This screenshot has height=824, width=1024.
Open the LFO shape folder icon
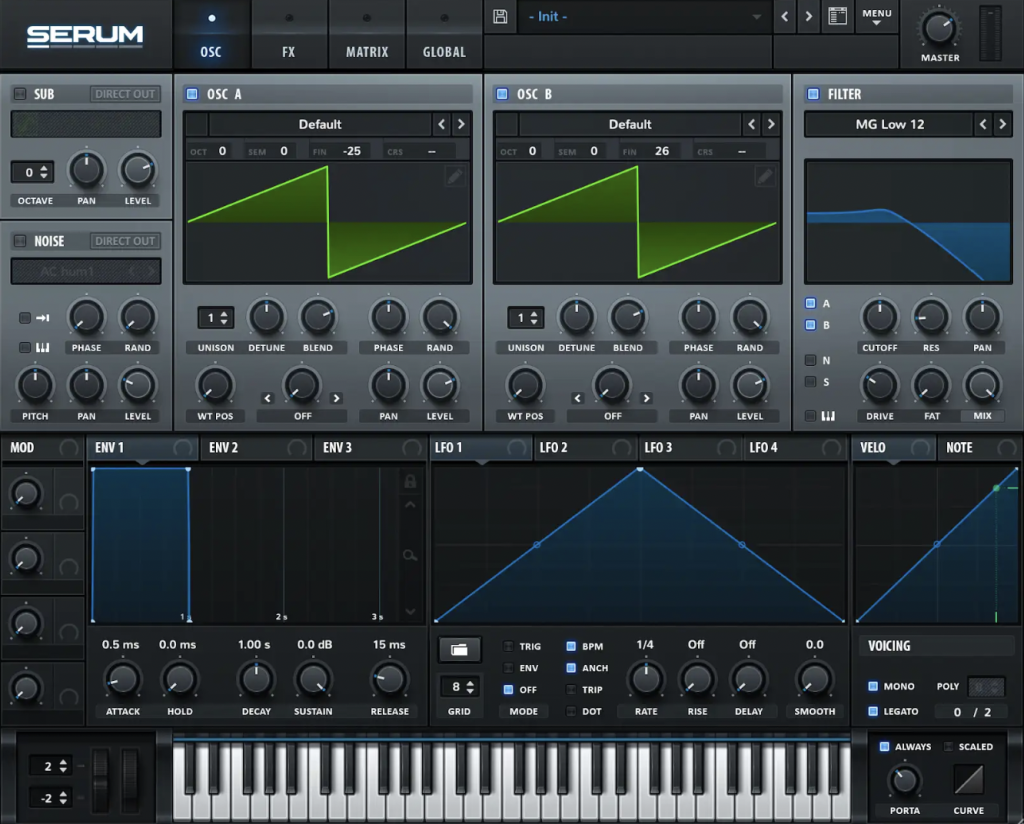[459, 649]
